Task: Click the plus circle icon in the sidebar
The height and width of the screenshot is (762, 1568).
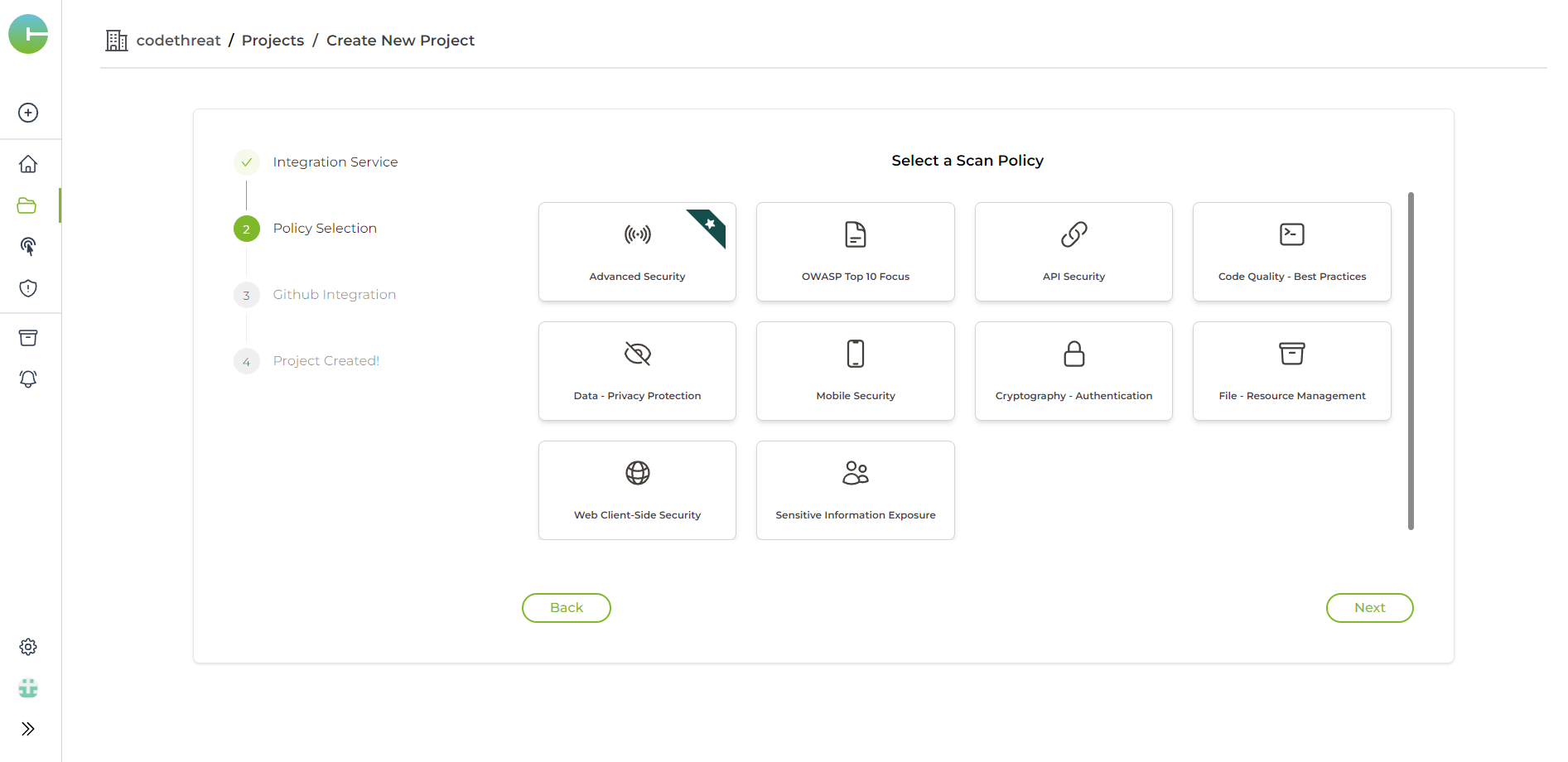Action: [x=28, y=113]
